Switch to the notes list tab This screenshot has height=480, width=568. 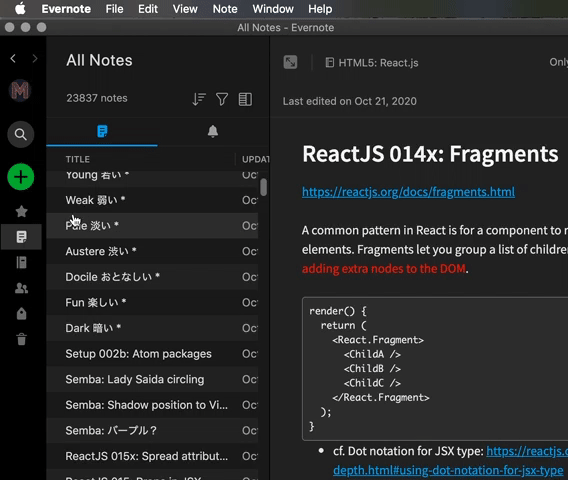click(x=102, y=132)
